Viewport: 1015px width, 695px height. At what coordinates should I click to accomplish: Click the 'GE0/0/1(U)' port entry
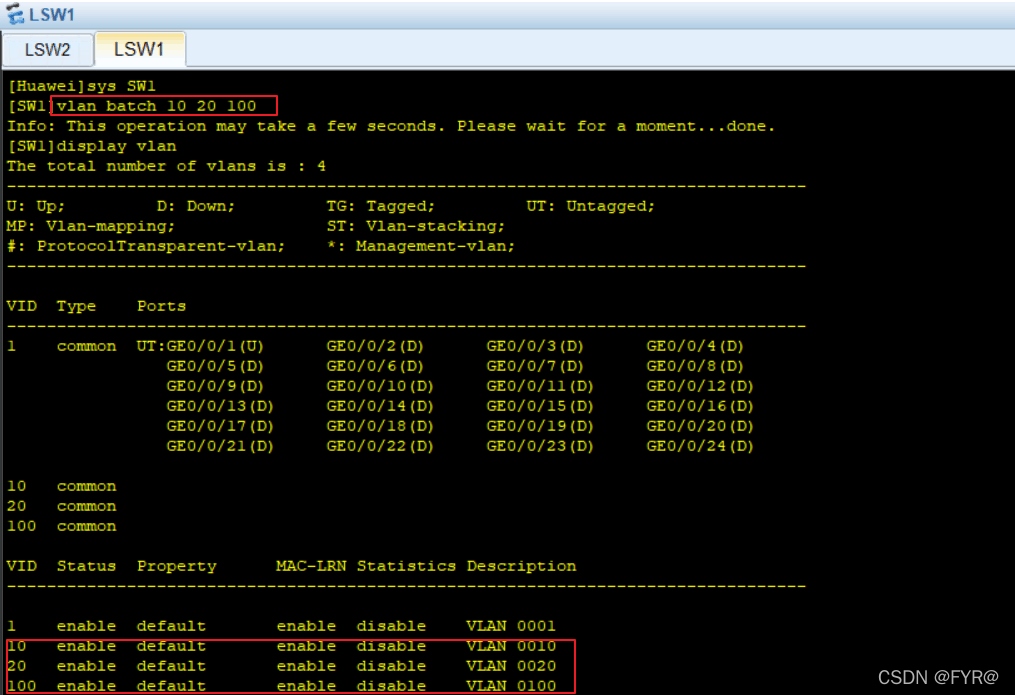pyautogui.click(x=215, y=346)
